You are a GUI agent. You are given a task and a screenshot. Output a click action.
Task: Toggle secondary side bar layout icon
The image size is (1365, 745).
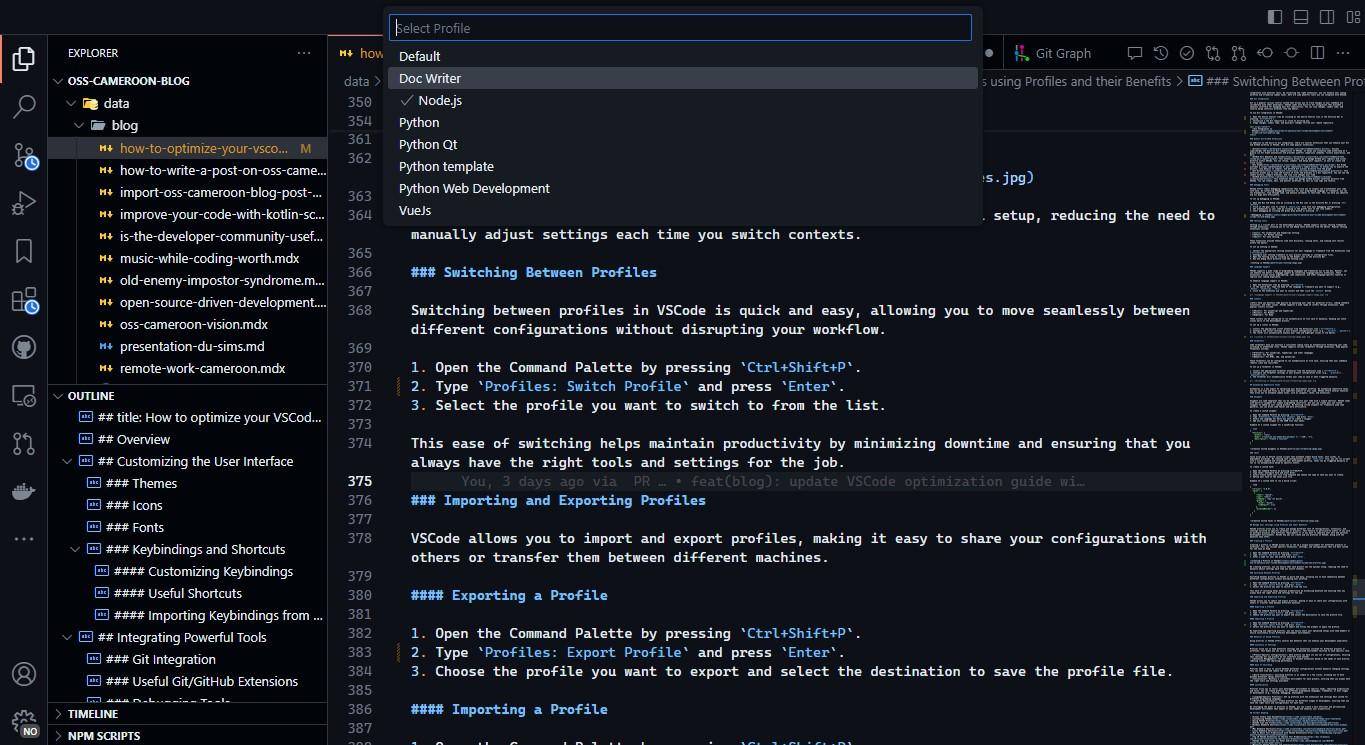pyautogui.click(x=1327, y=16)
